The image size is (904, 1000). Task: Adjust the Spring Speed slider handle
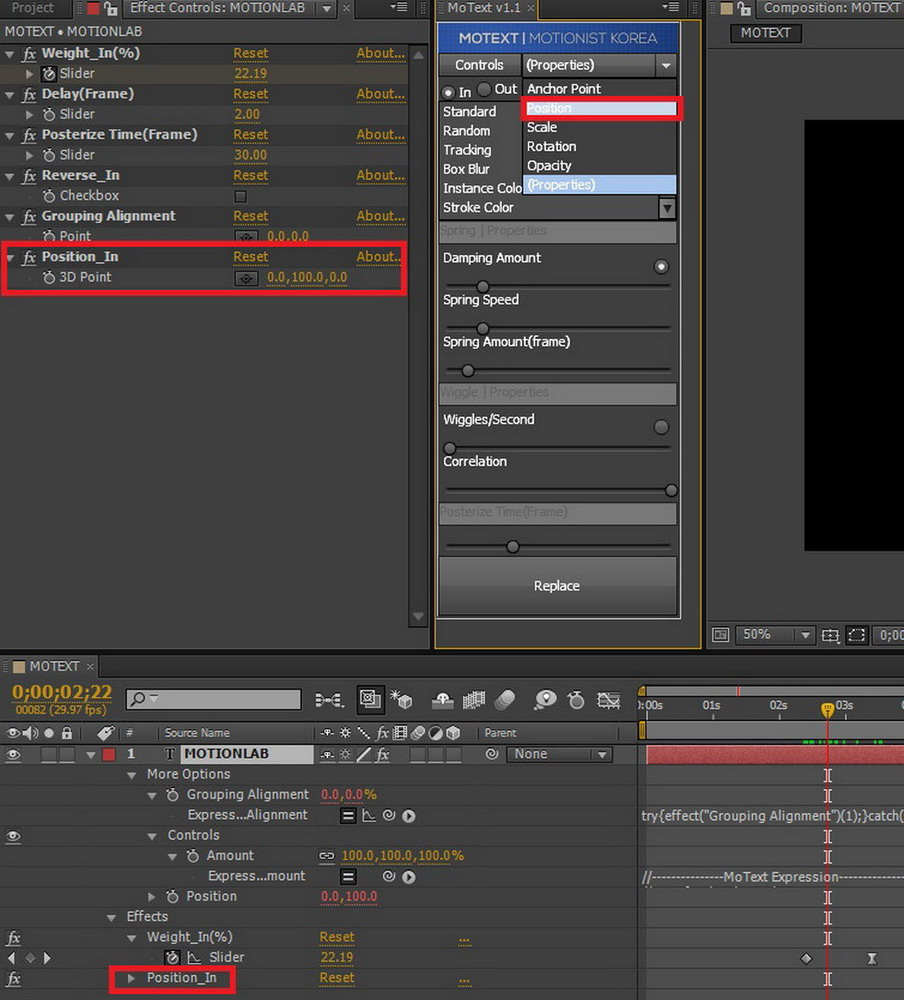(483, 328)
